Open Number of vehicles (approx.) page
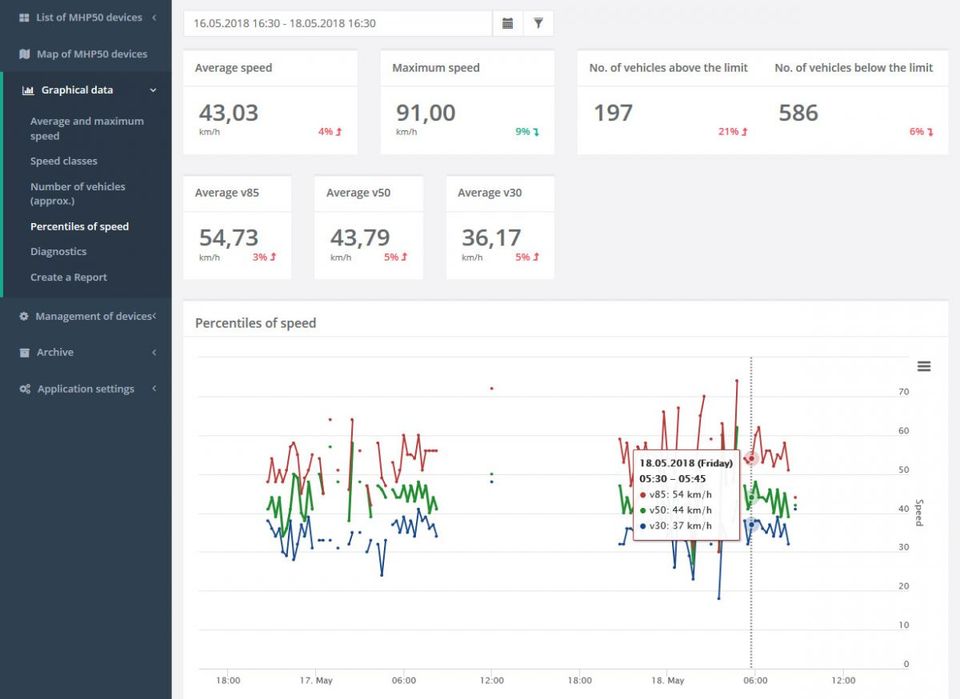The height and width of the screenshot is (699, 960). (78, 193)
